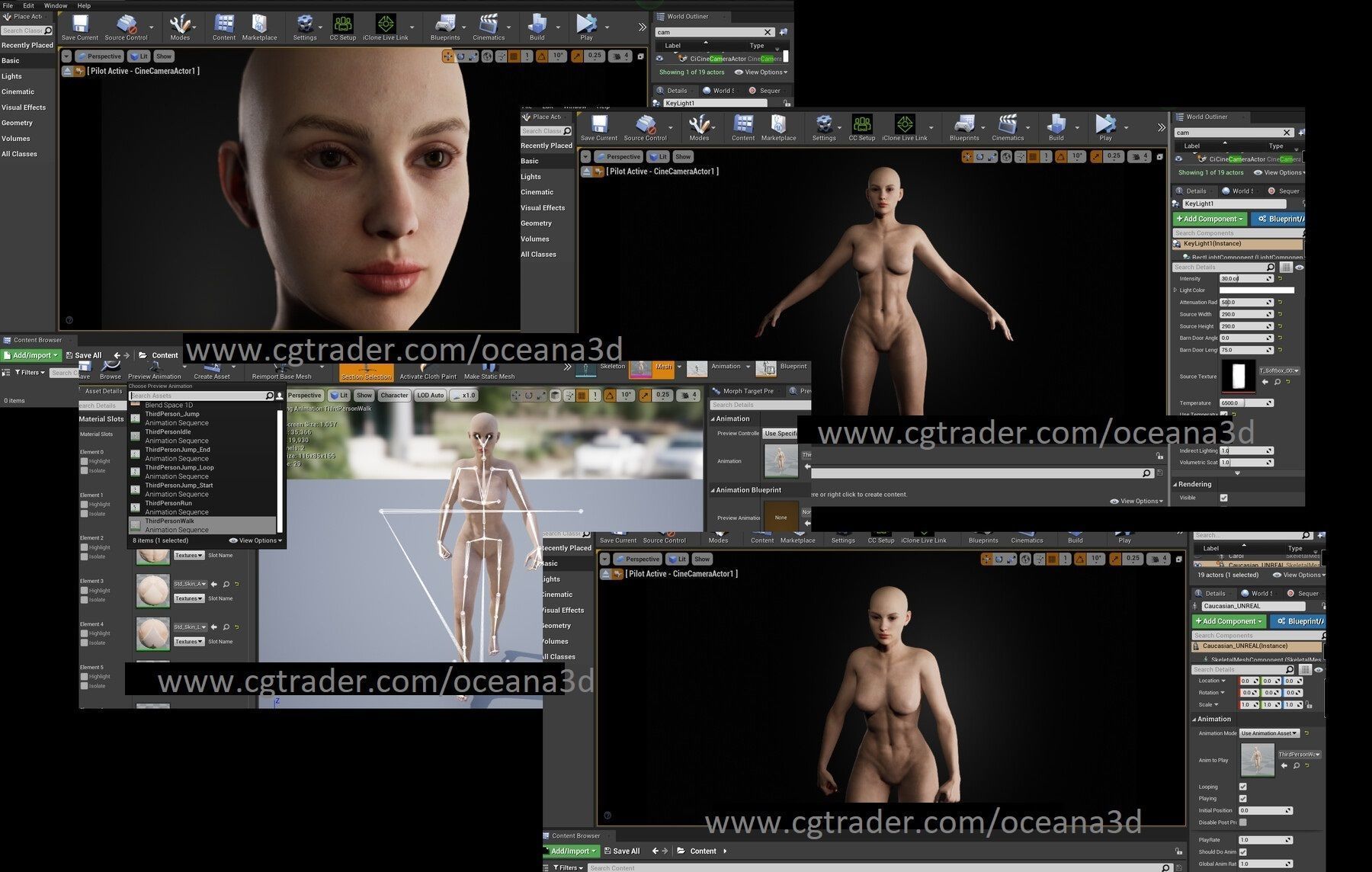1372x872 pixels.
Task: Click Save Current in the KeyLight1 editor toolbar
Action: 599,128
